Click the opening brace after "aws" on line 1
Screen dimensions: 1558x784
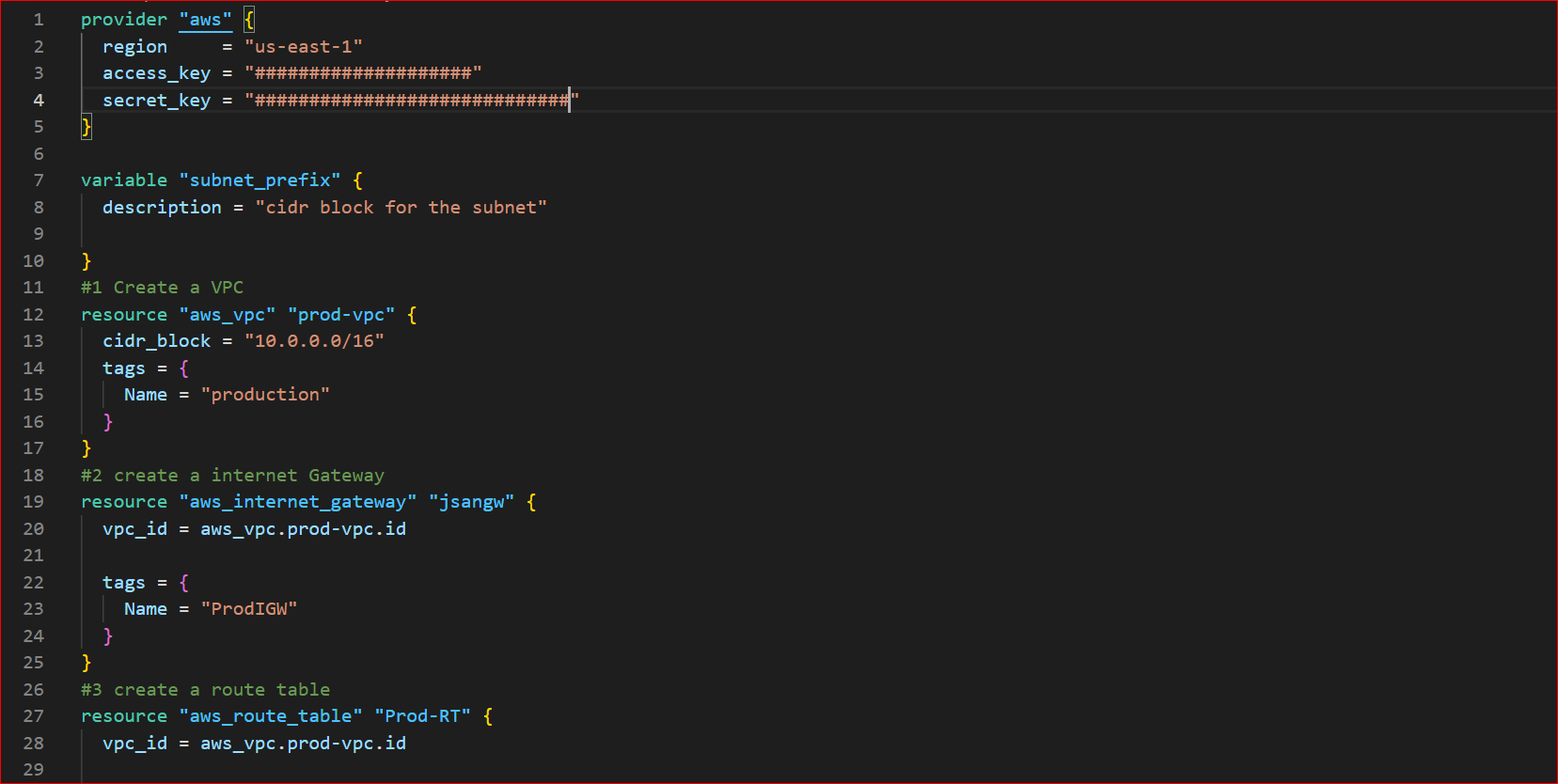point(249,20)
